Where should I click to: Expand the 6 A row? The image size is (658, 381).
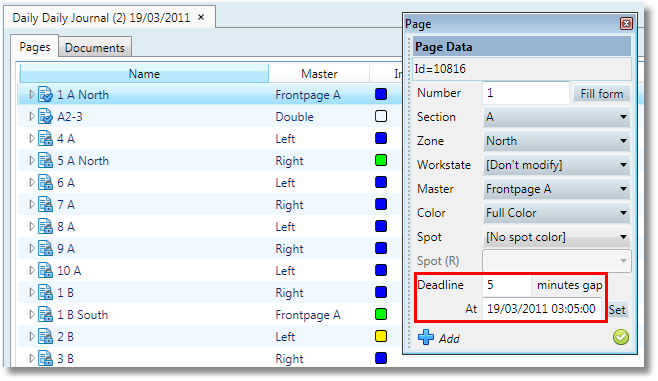coord(31,182)
